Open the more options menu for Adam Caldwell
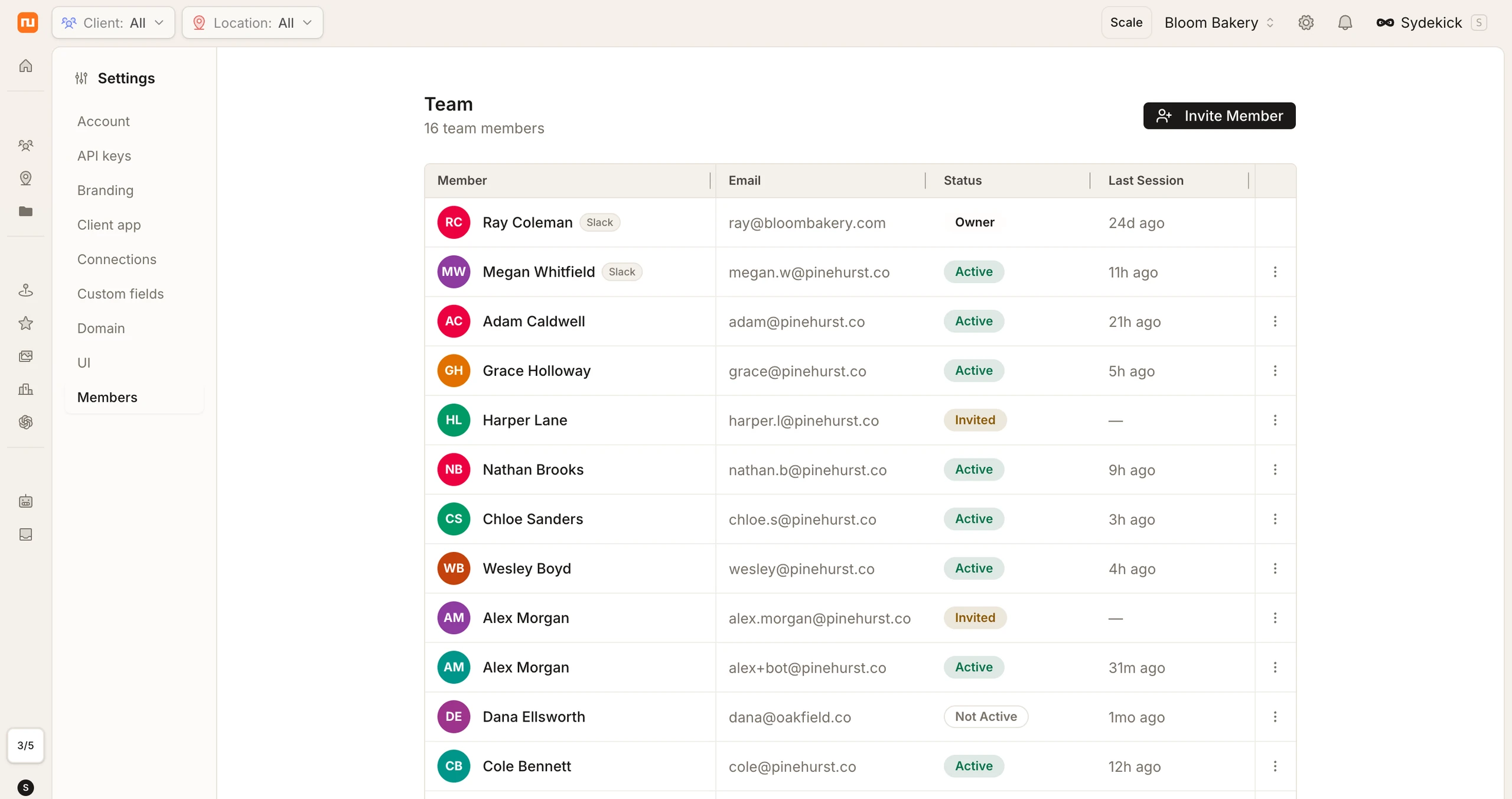 pos(1275,321)
